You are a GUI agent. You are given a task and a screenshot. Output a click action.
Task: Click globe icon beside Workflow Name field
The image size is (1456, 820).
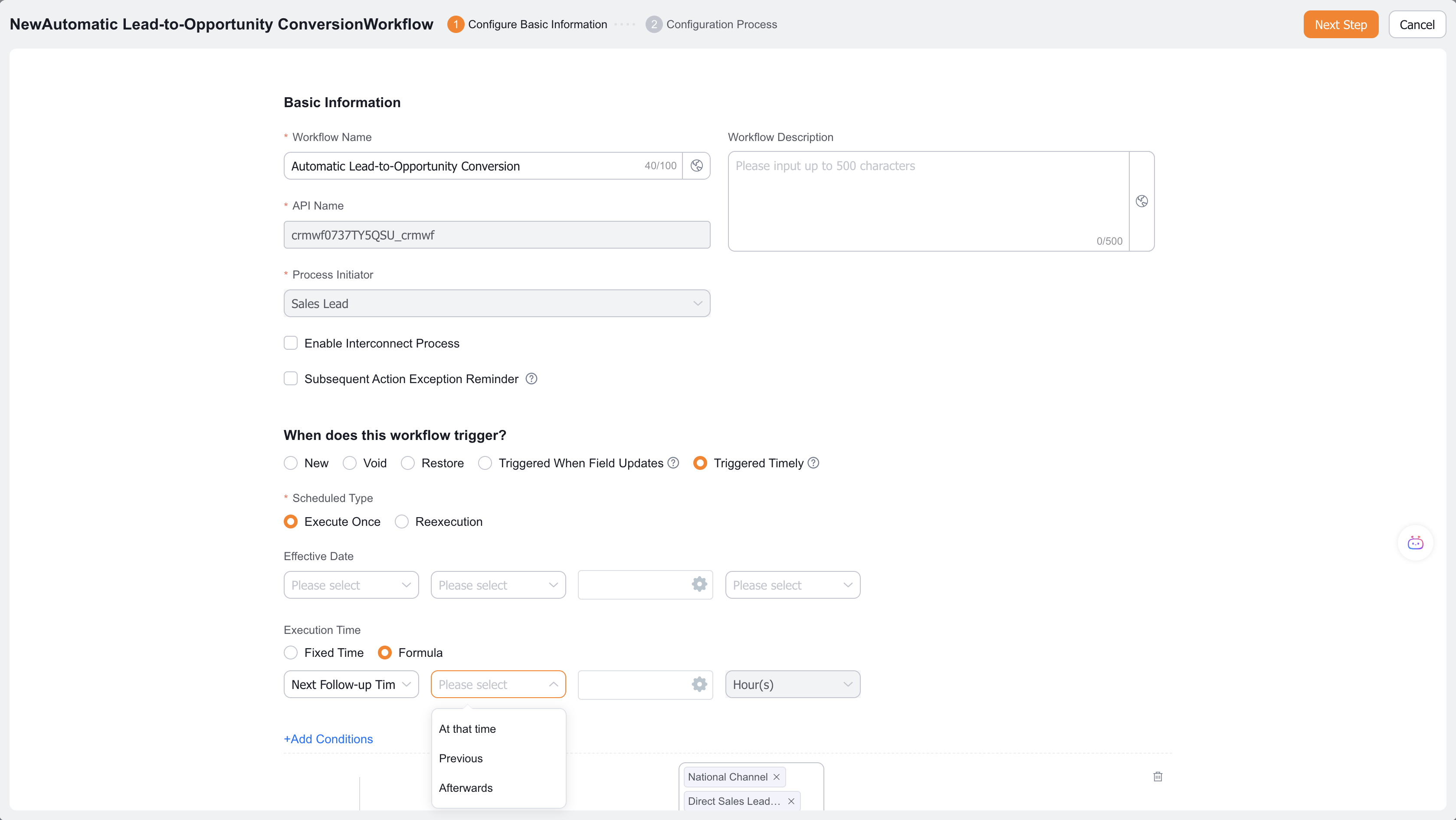click(696, 166)
